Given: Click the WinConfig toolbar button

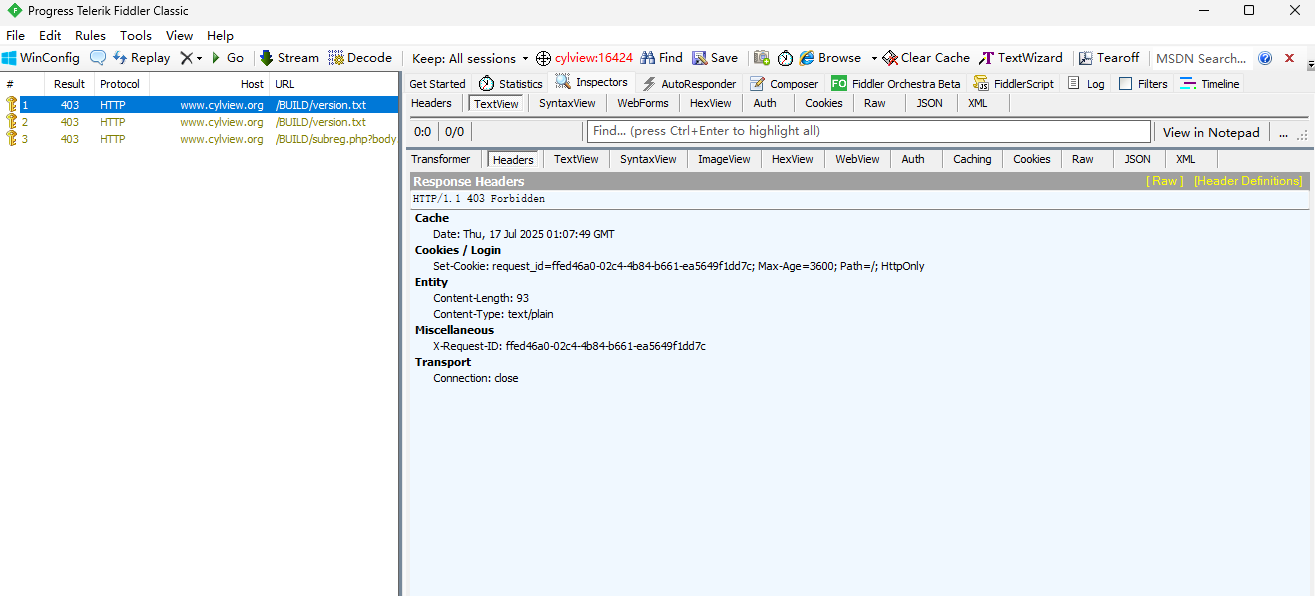Looking at the screenshot, I should click(40, 58).
